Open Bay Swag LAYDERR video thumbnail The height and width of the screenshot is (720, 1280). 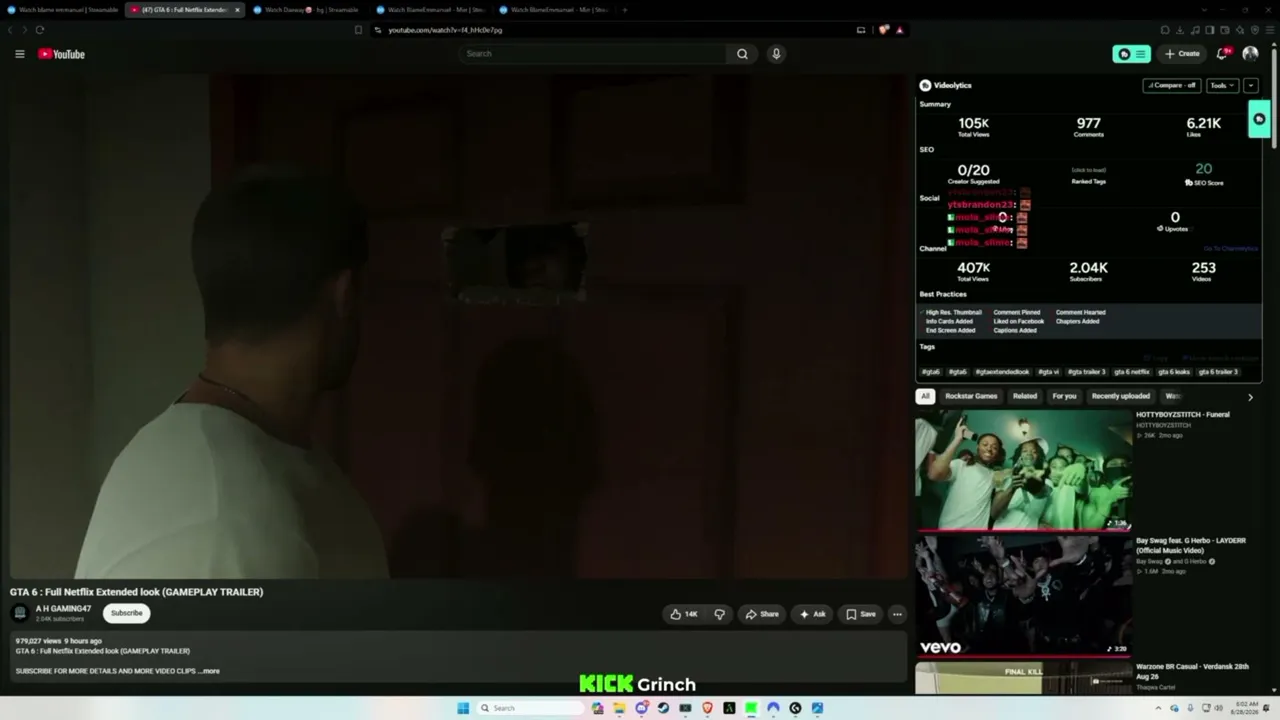(1023, 596)
